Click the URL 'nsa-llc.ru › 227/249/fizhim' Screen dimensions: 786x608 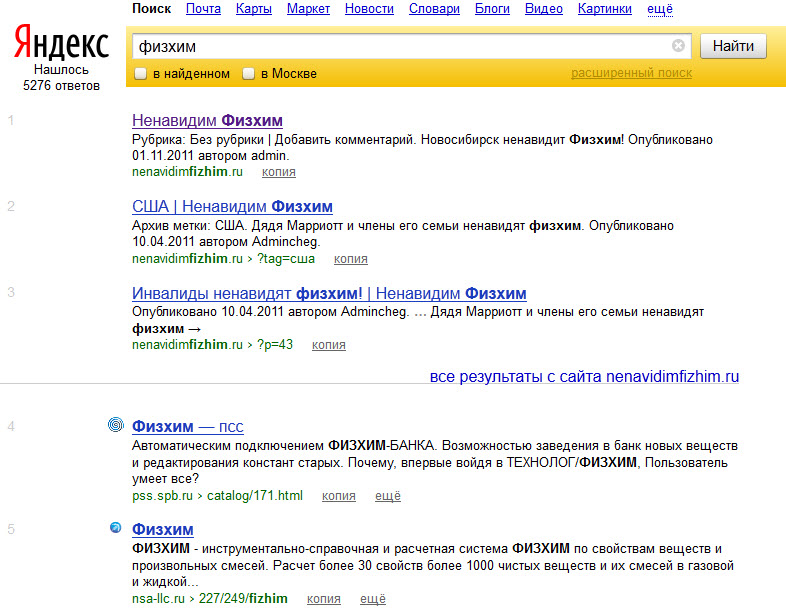pos(210,598)
